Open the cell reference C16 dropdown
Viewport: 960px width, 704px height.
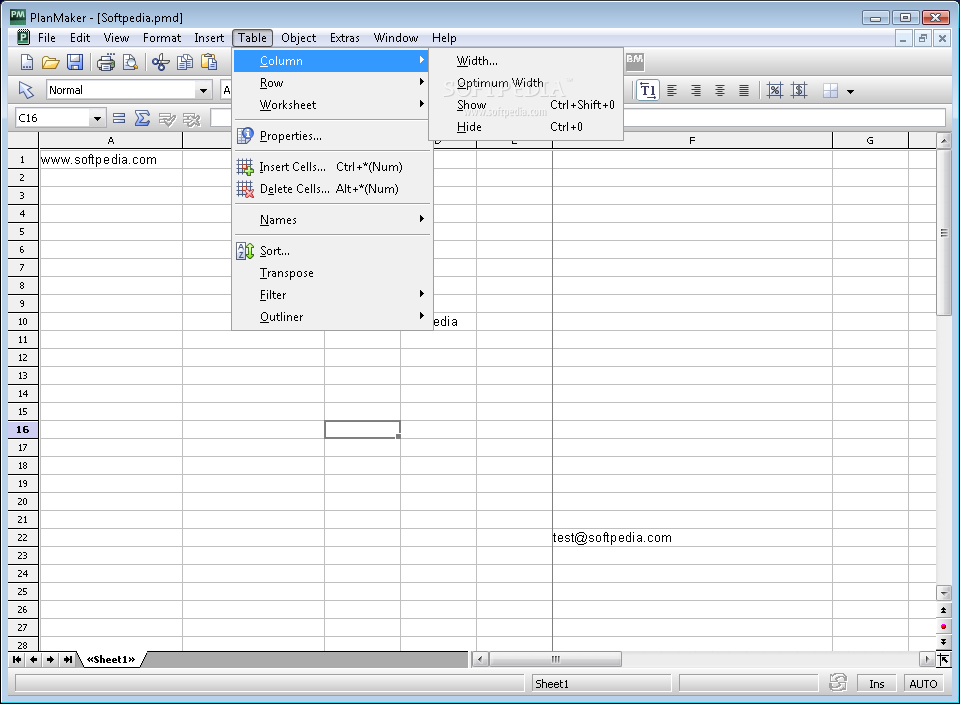97,118
